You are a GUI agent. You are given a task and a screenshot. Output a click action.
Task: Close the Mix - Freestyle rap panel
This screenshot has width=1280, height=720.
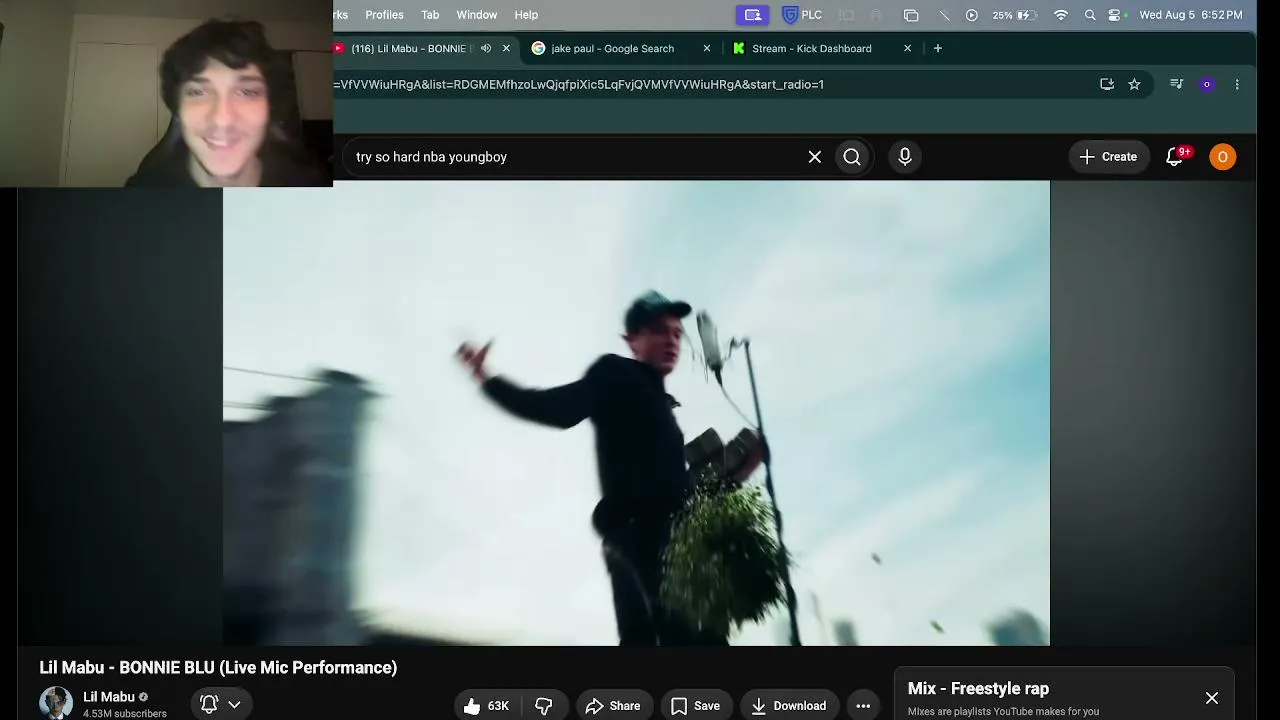(1212, 698)
